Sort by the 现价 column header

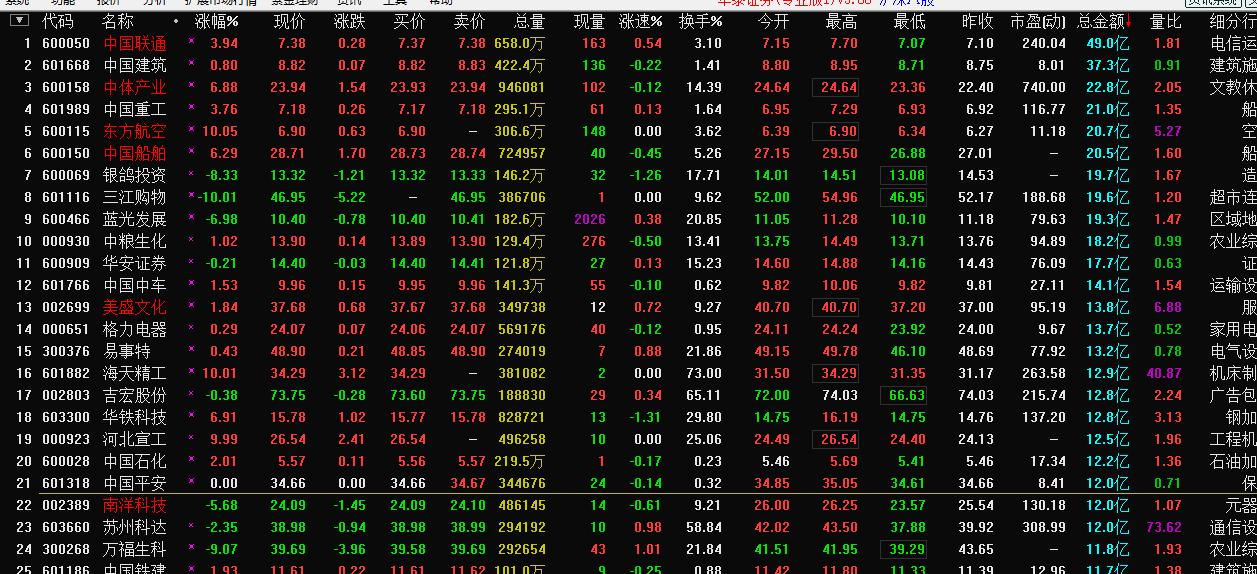click(x=290, y=21)
